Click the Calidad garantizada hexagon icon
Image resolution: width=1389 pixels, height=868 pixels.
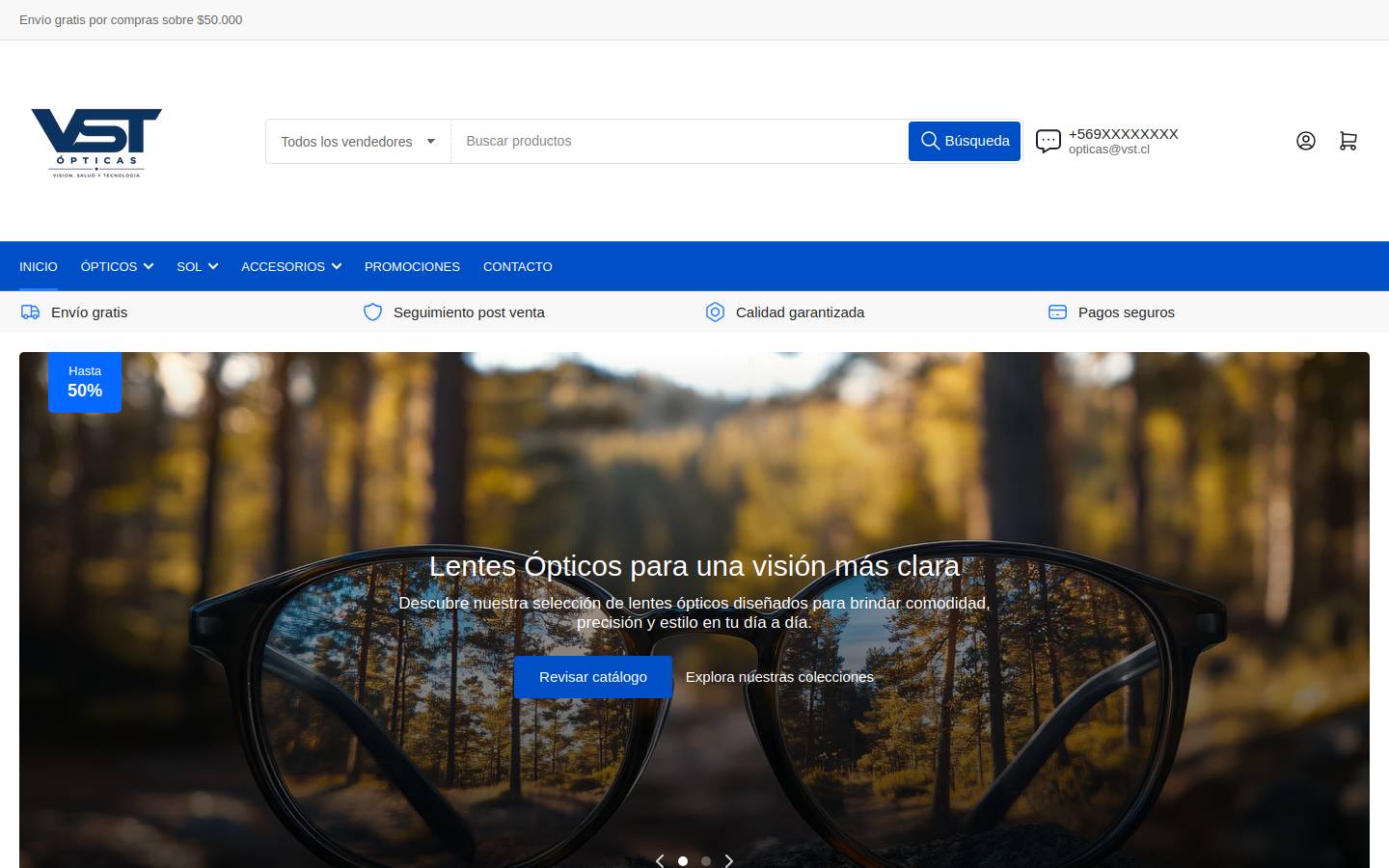tap(715, 312)
